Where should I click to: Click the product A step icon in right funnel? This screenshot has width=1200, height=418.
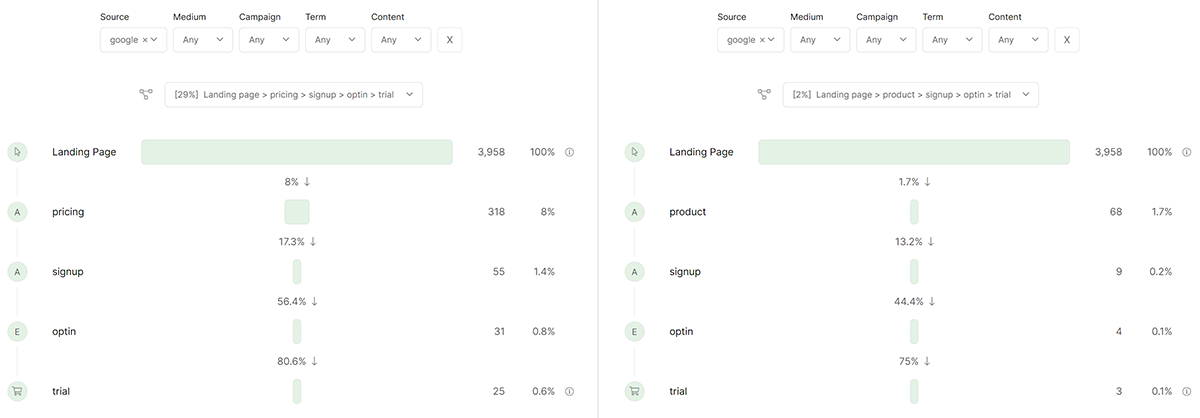click(x=635, y=212)
